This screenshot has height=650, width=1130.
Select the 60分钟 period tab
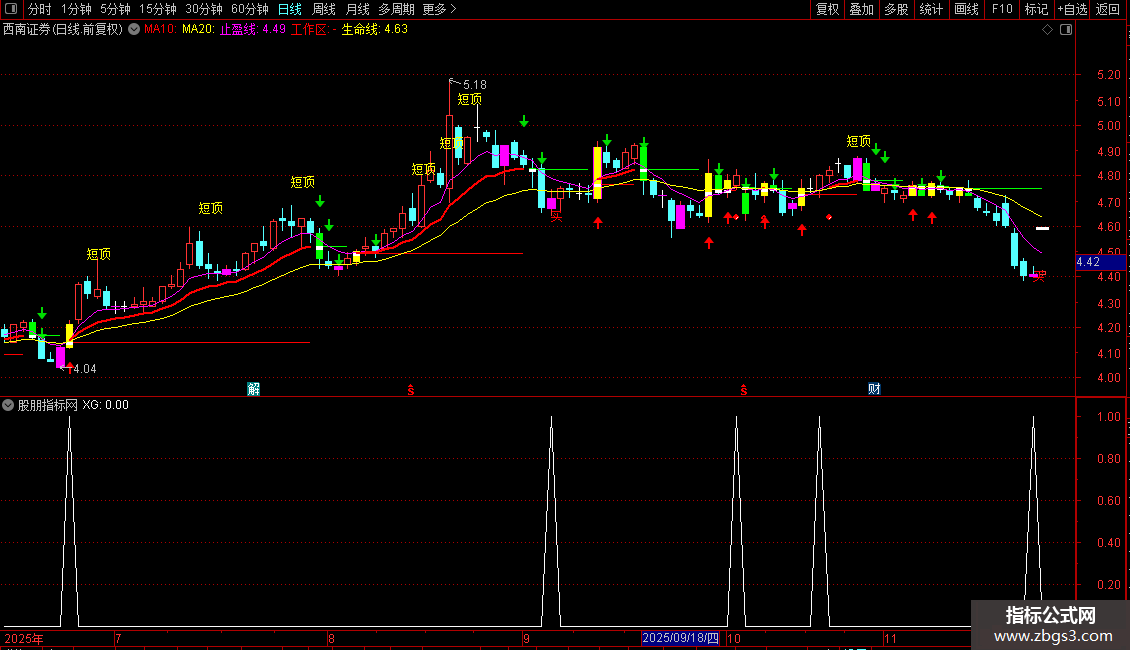point(250,9)
